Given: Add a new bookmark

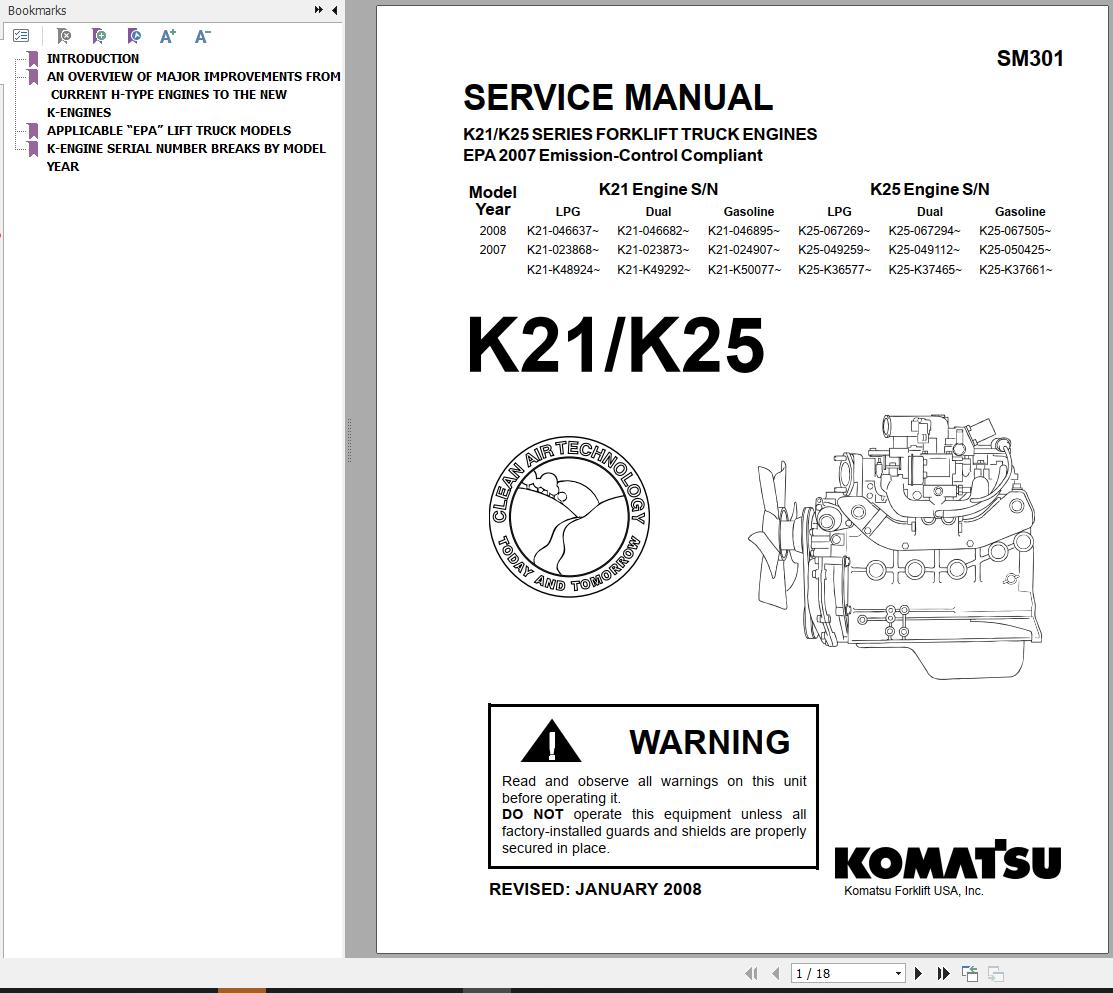Looking at the screenshot, I should (x=99, y=35).
